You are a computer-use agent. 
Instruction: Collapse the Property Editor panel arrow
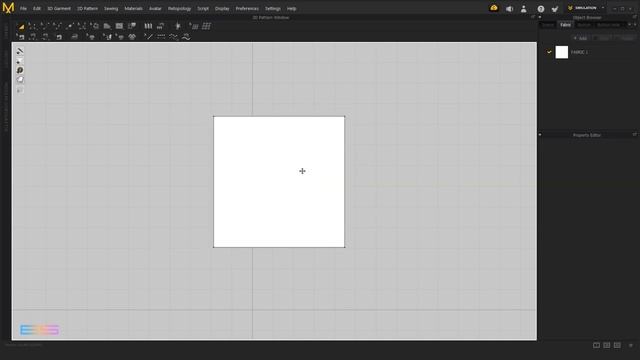tap(540, 134)
